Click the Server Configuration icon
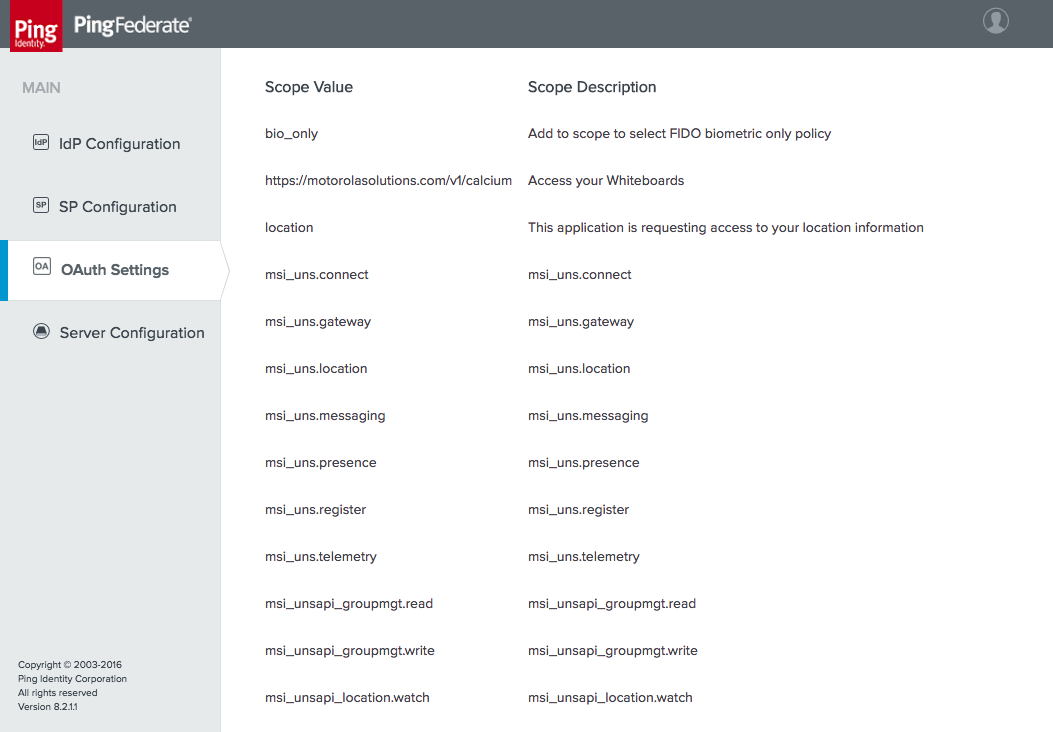Image resolution: width=1053 pixels, height=732 pixels. pos(42,331)
